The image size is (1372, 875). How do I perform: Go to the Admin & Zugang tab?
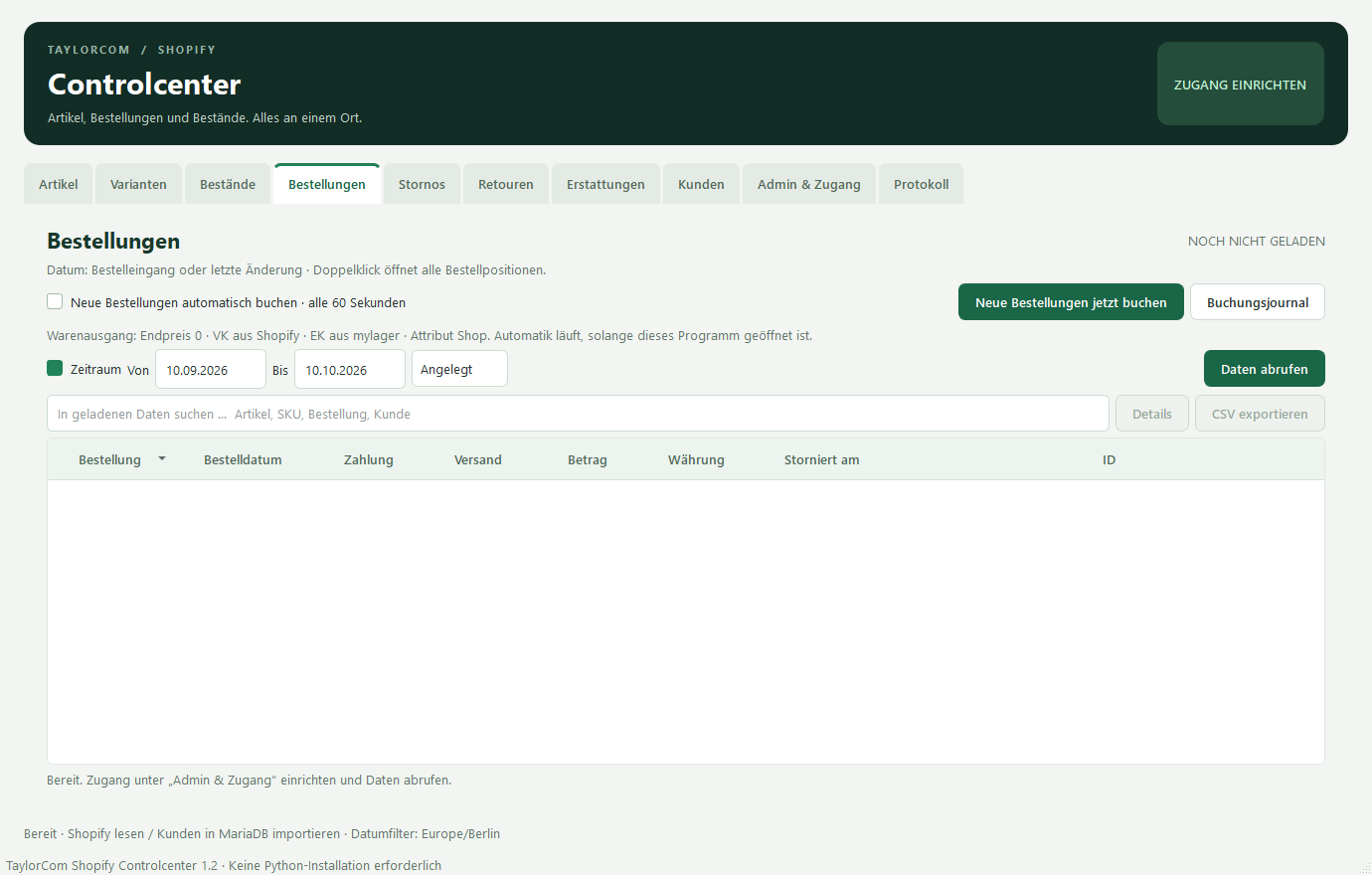click(x=809, y=184)
